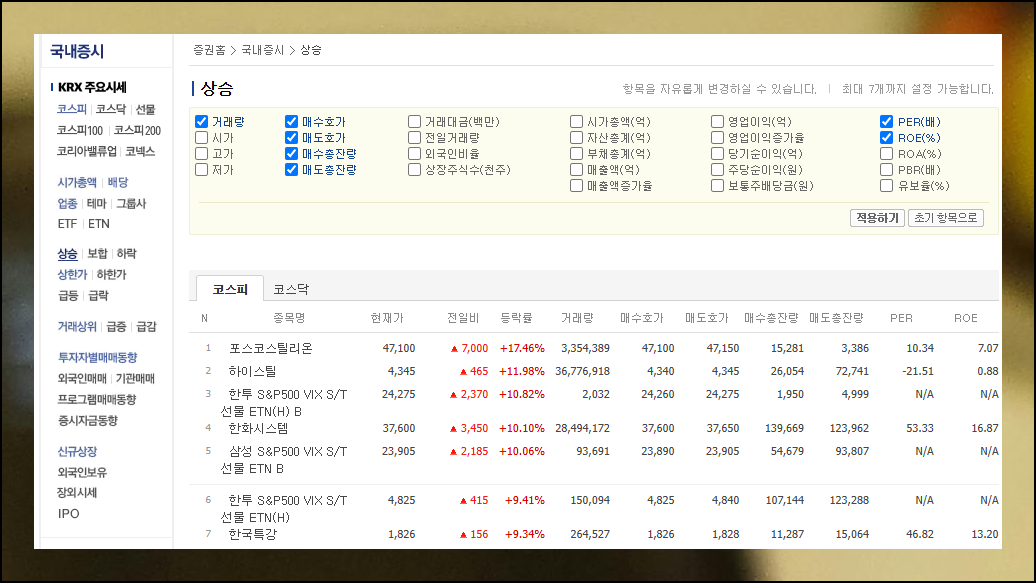
Task: Open the 보합 sidebar link
Action: [x=97, y=254]
